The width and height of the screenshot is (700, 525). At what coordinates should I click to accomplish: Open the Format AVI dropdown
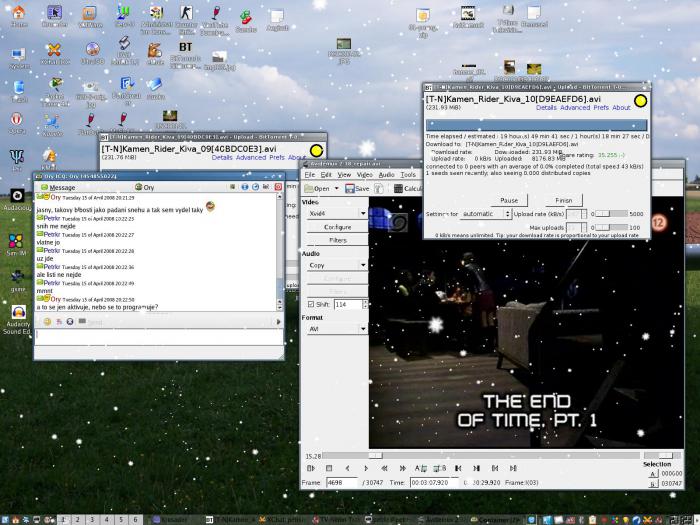point(337,329)
